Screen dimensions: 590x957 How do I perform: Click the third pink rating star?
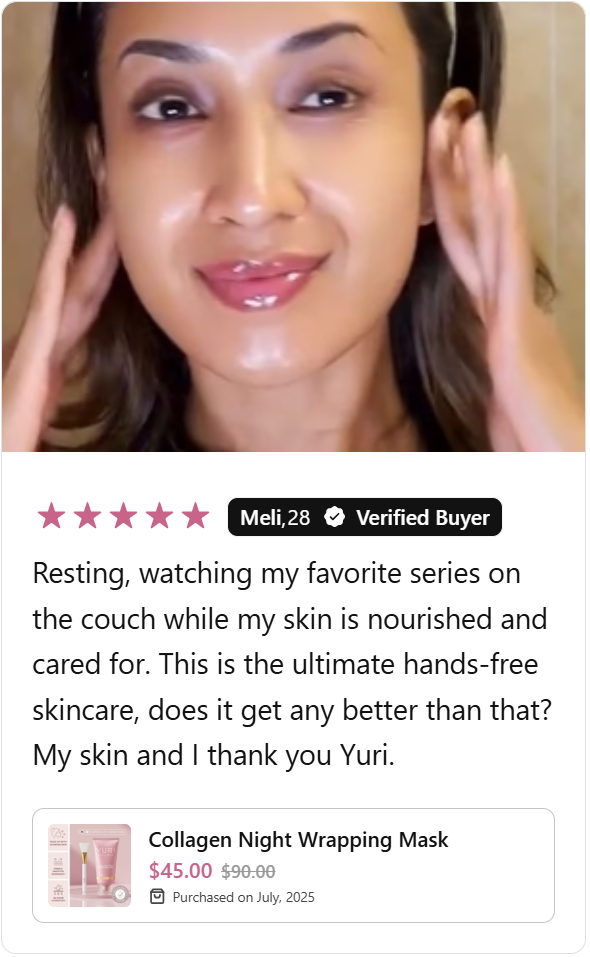(123, 516)
